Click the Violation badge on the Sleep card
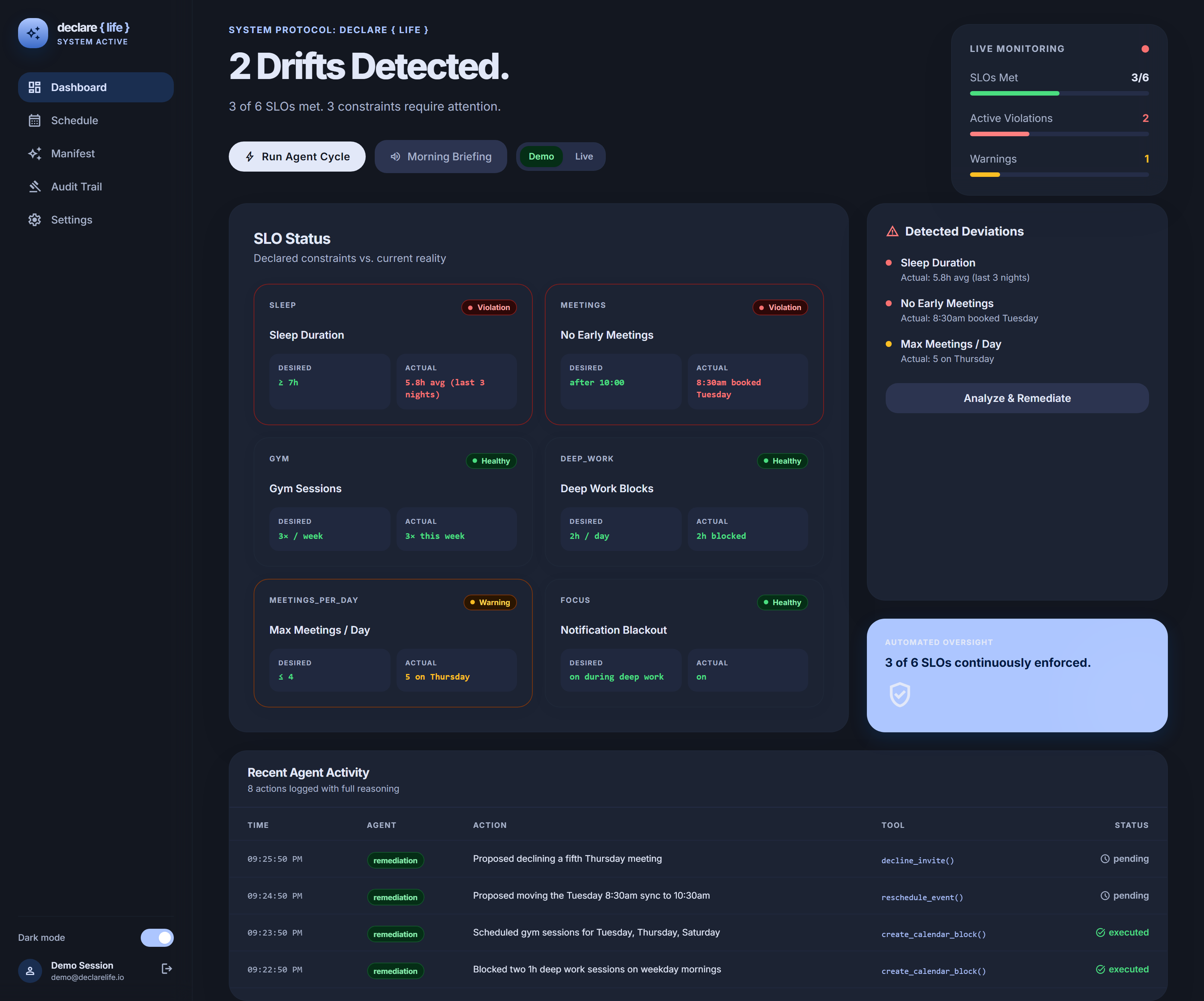1204x1001 pixels. coord(489,308)
